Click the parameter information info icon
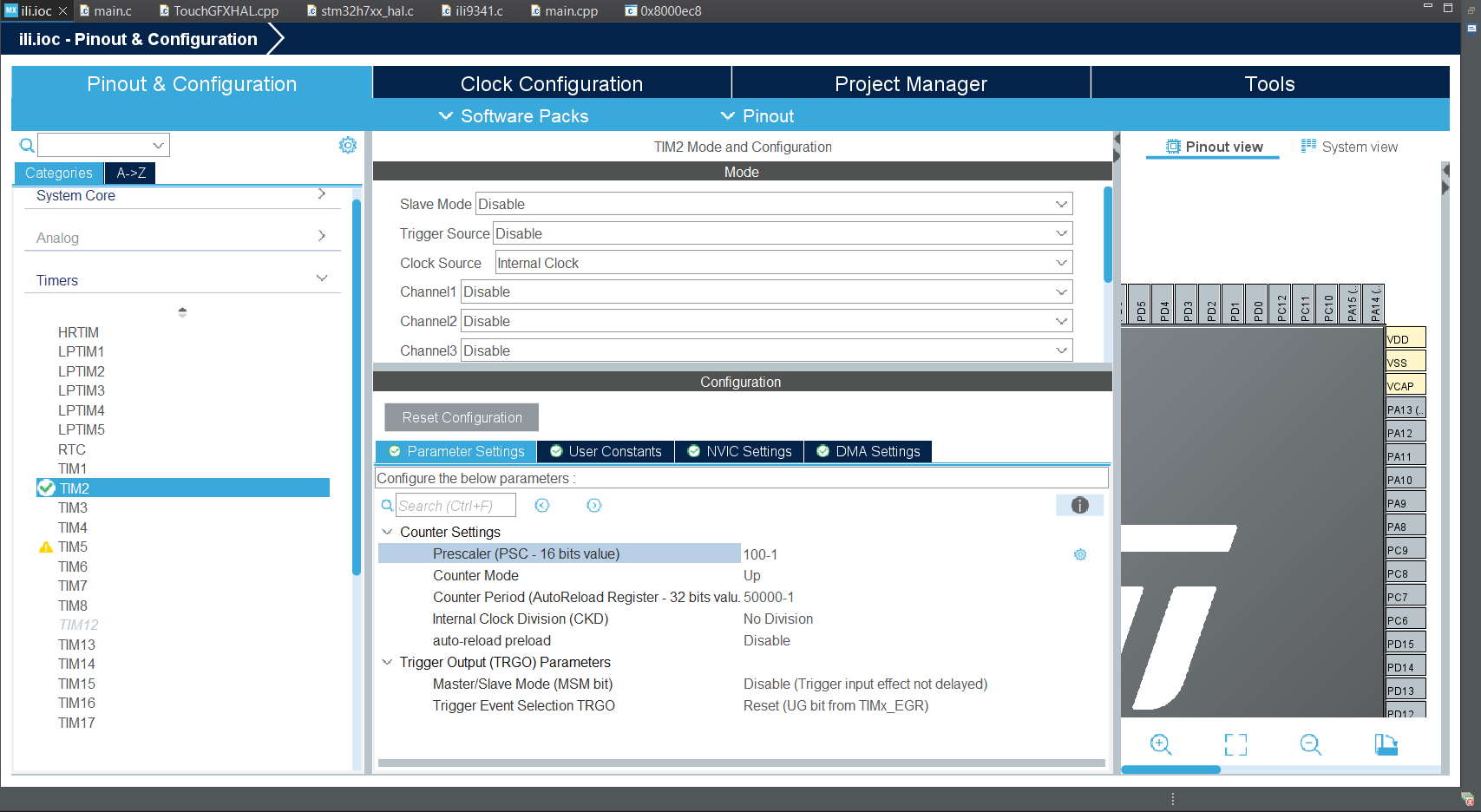The height and width of the screenshot is (812, 1481). coord(1079,504)
